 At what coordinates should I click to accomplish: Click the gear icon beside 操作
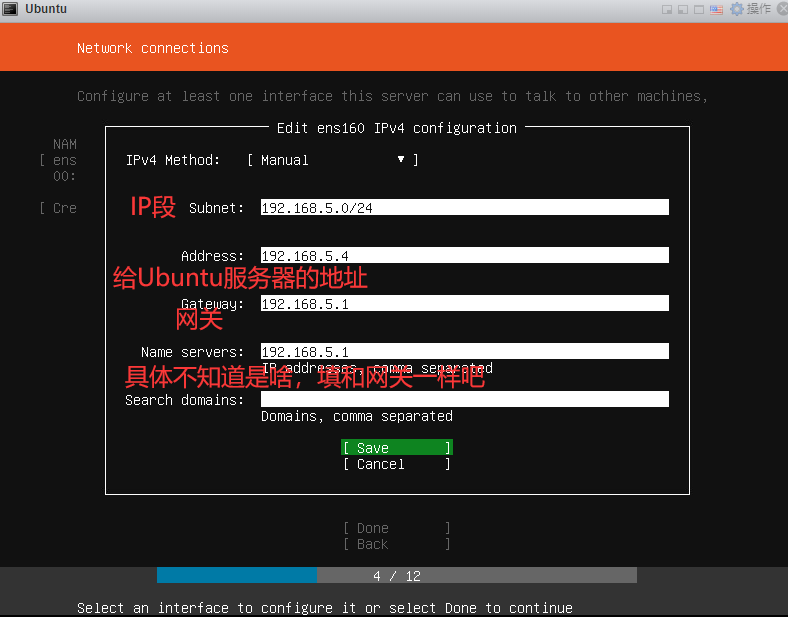click(737, 9)
